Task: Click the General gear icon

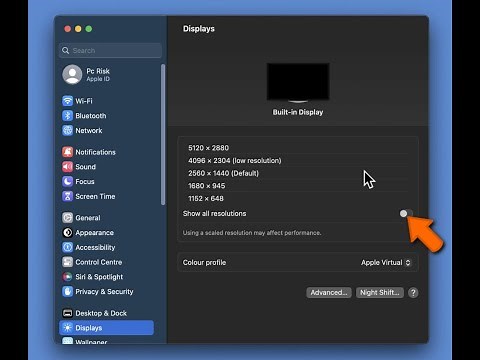Action: [x=67, y=218]
